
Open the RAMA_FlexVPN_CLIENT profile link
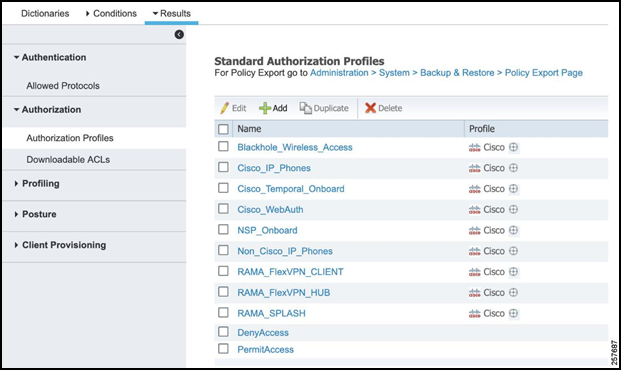pyautogui.click(x=290, y=272)
